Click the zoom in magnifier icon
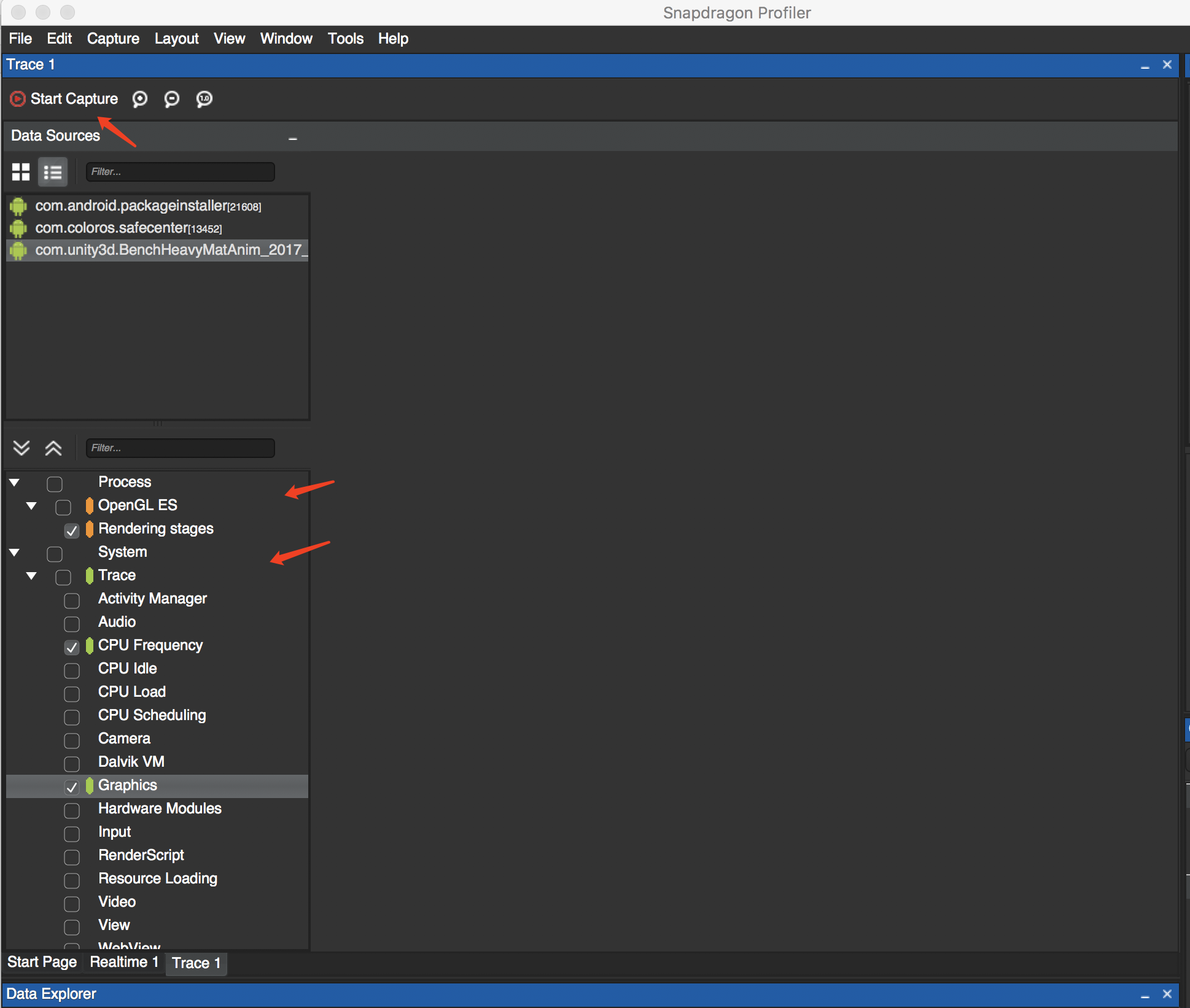The width and height of the screenshot is (1190, 1008). point(140,99)
